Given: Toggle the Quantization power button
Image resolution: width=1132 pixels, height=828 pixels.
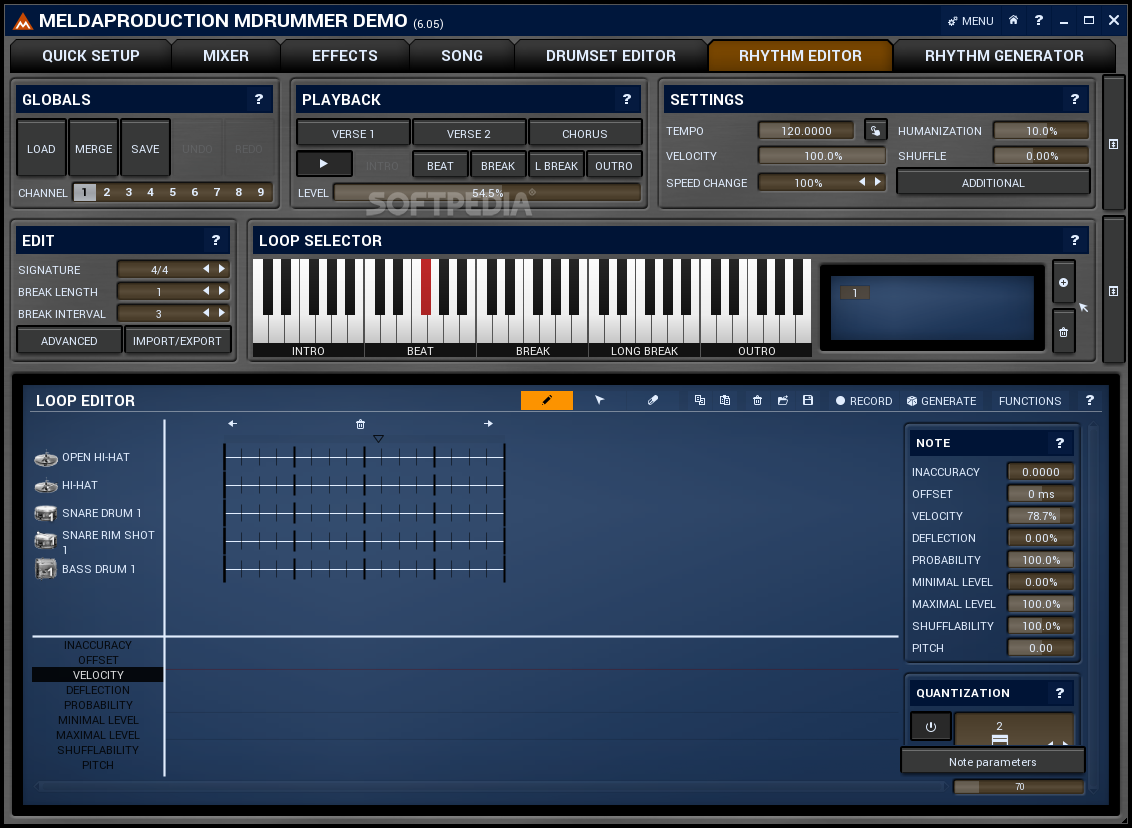Looking at the screenshot, I should click(931, 726).
